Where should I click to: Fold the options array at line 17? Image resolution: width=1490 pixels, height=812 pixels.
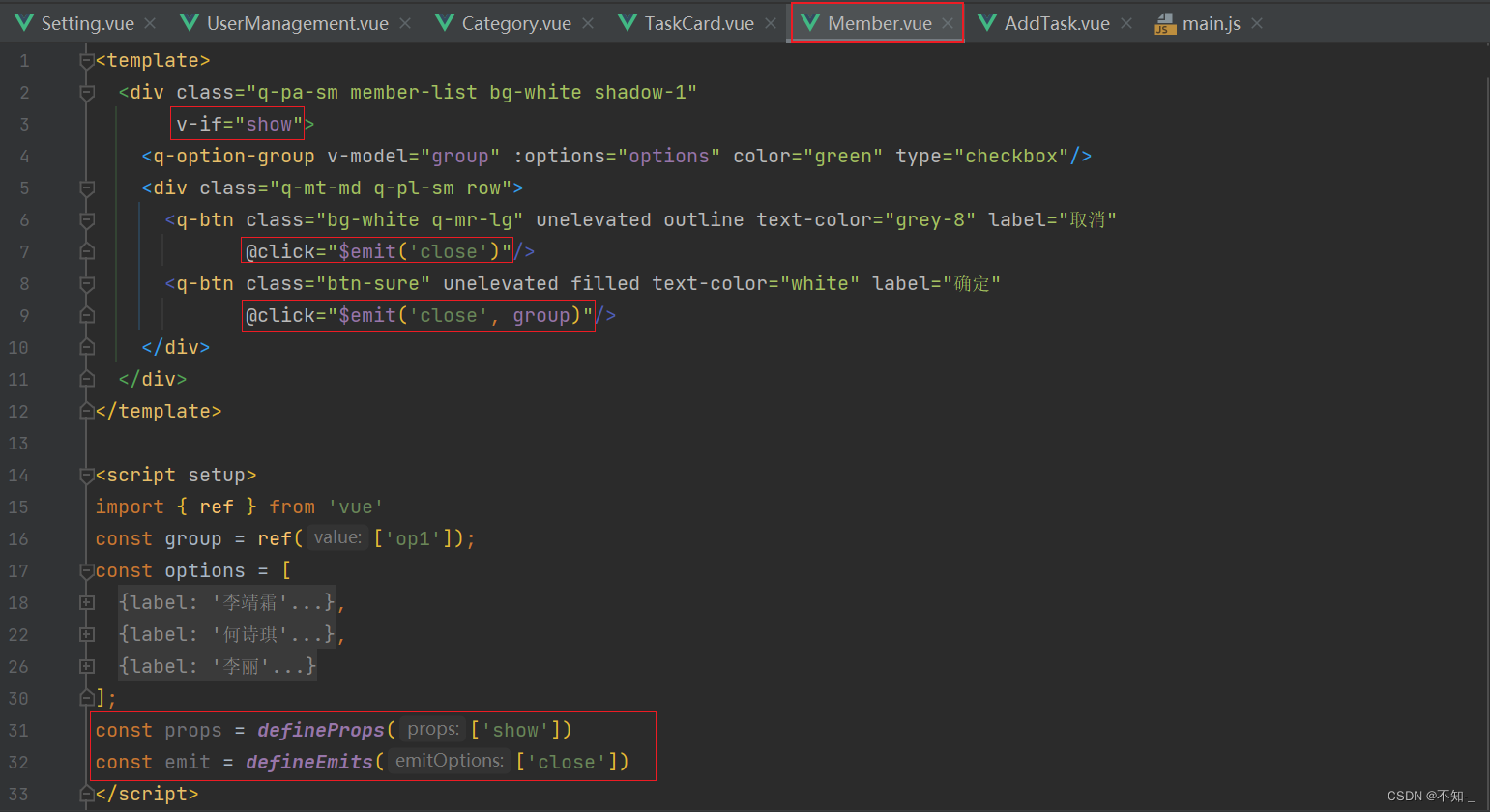[x=87, y=571]
